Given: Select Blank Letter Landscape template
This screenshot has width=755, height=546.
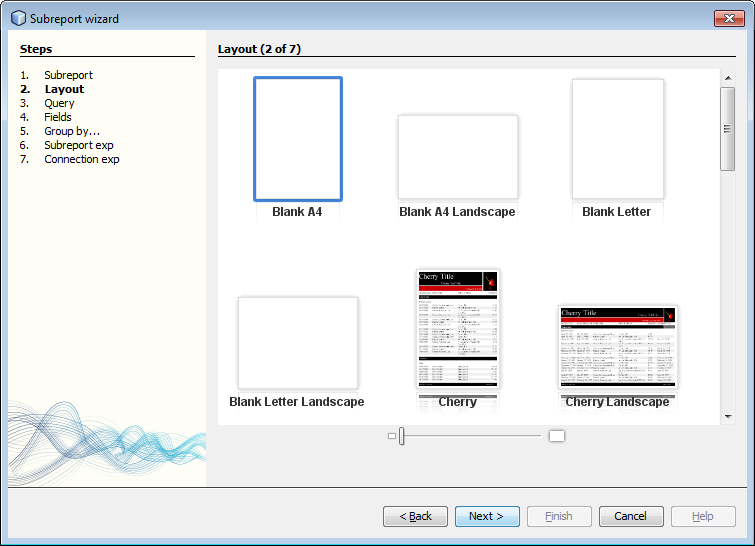Looking at the screenshot, I should [297, 342].
